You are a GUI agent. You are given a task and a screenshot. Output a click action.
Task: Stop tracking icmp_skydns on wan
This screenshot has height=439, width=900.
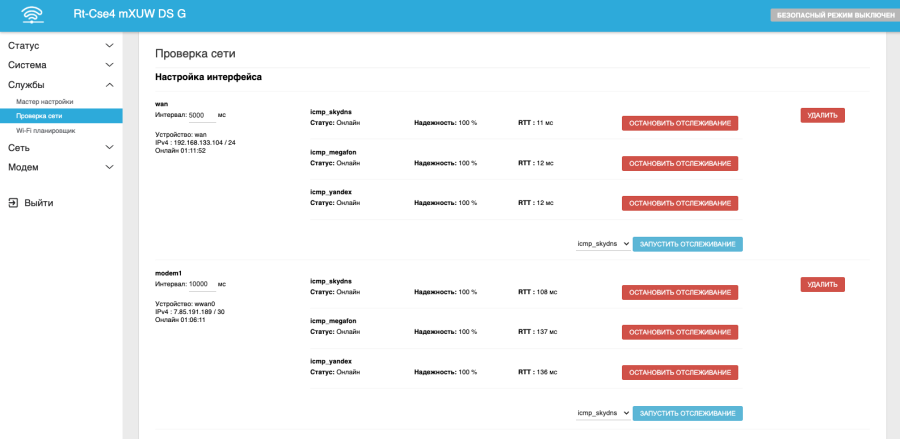[x=680, y=124]
